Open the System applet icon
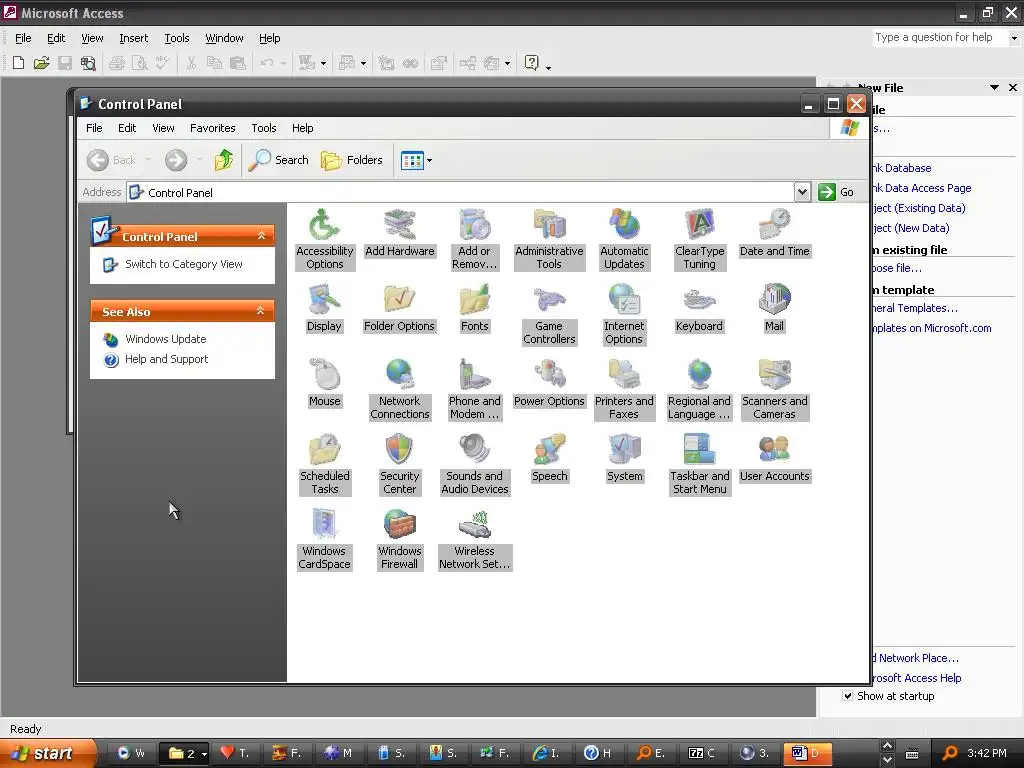The width and height of the screenshot is (1024, 768). pyautogui.click(x=624, y=458)
